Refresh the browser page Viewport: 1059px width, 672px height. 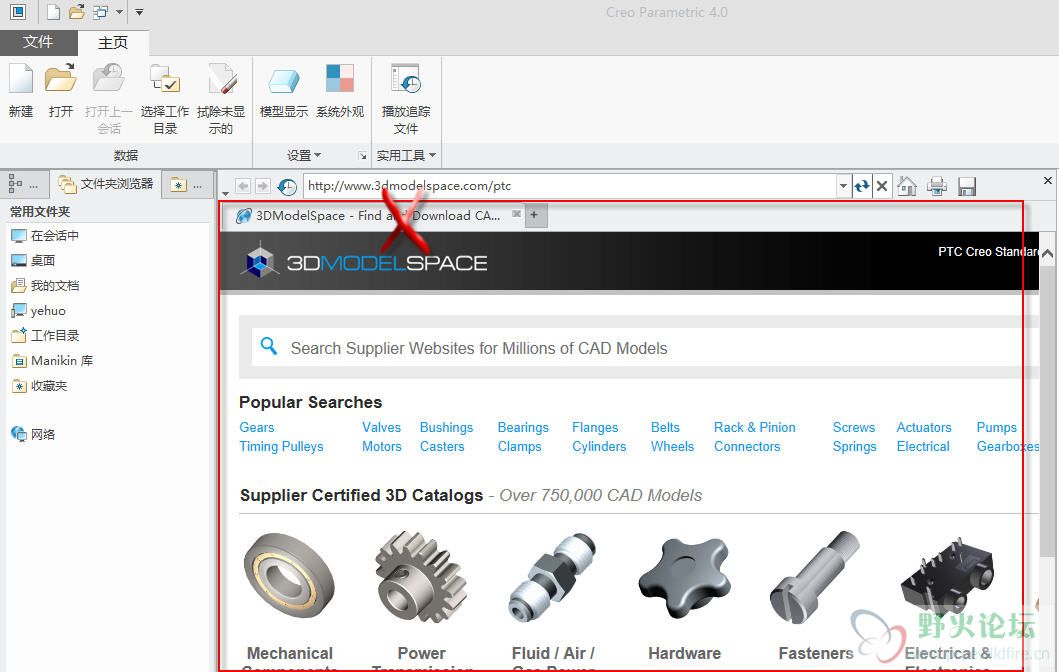[862, 186]
